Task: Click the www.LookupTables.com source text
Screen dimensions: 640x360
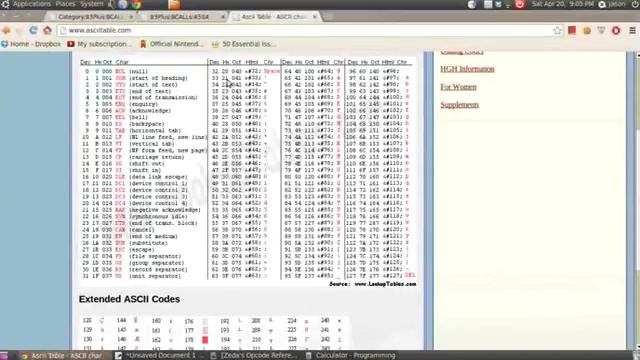Action: tap(385, 284)
